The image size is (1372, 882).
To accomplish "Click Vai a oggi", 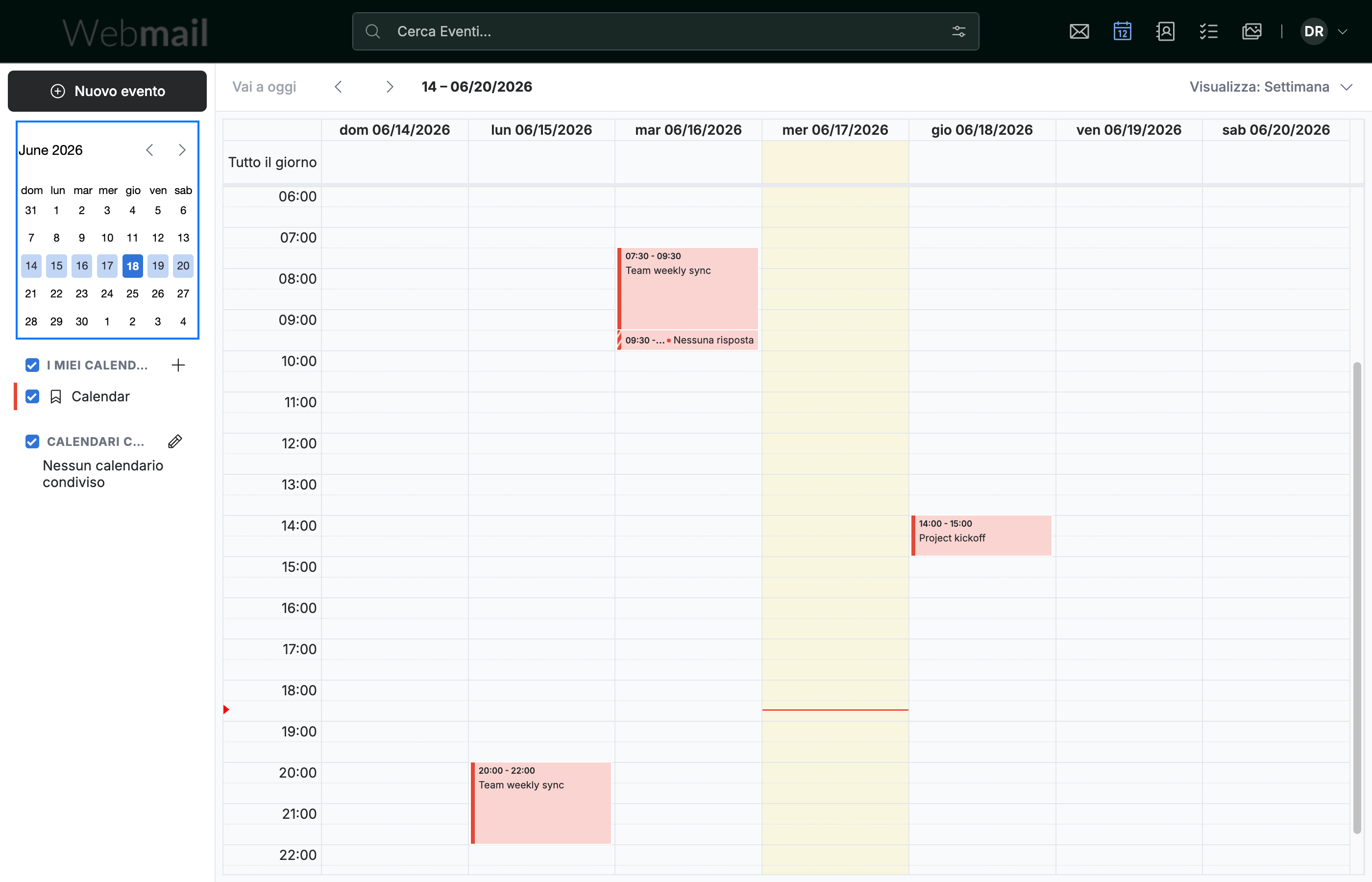I will pos(264,86).
